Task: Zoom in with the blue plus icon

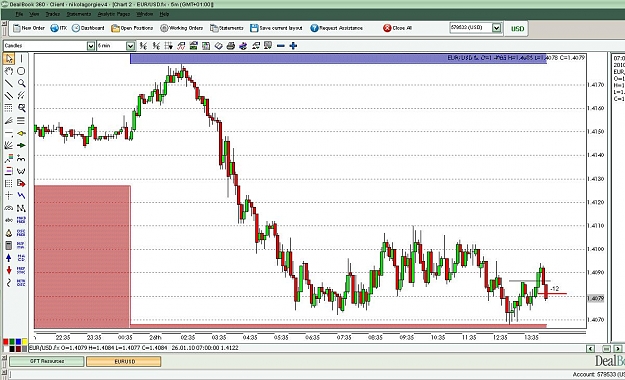Action: 293,46
